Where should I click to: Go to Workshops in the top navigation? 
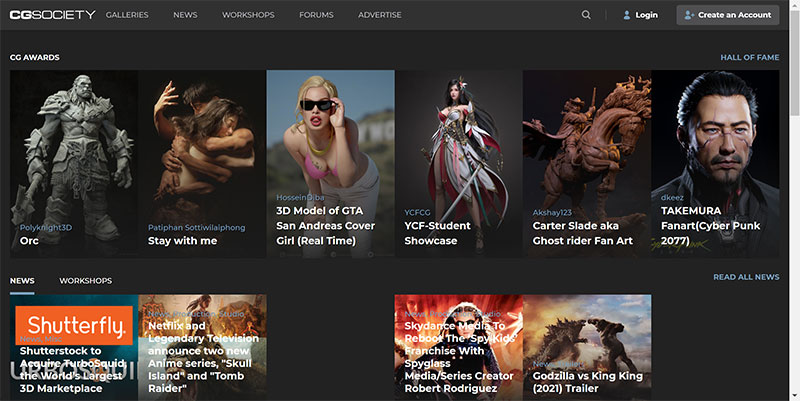[x=248, y=15]
